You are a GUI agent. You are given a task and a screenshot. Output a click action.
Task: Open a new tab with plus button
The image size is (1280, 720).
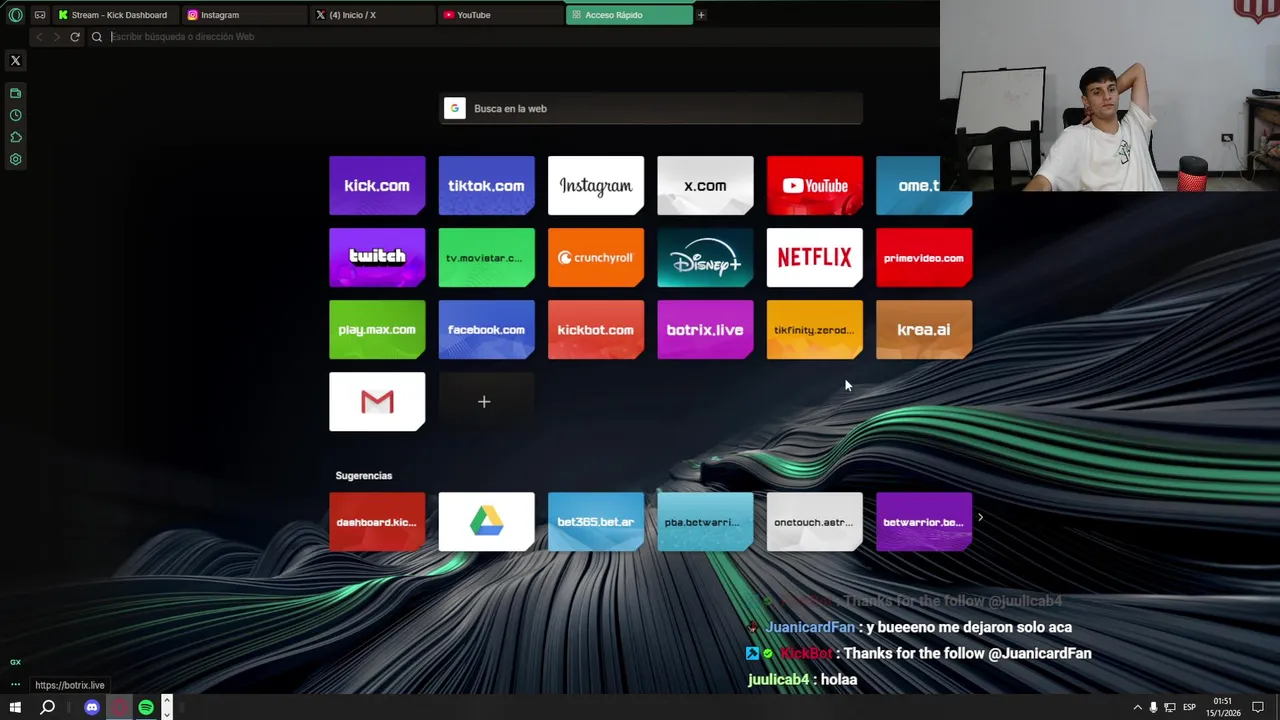701,15
